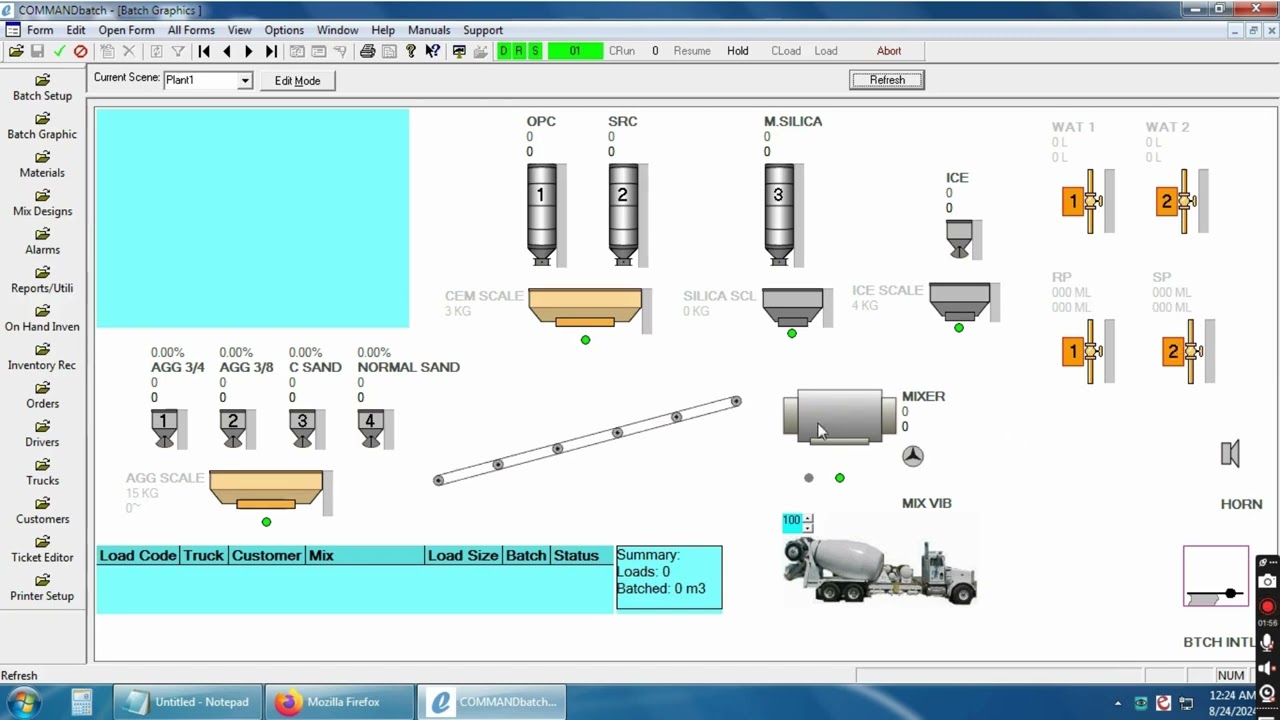Open Drivers in the sidebar
The image size is (1280, 720).
(x=42, y=434)
